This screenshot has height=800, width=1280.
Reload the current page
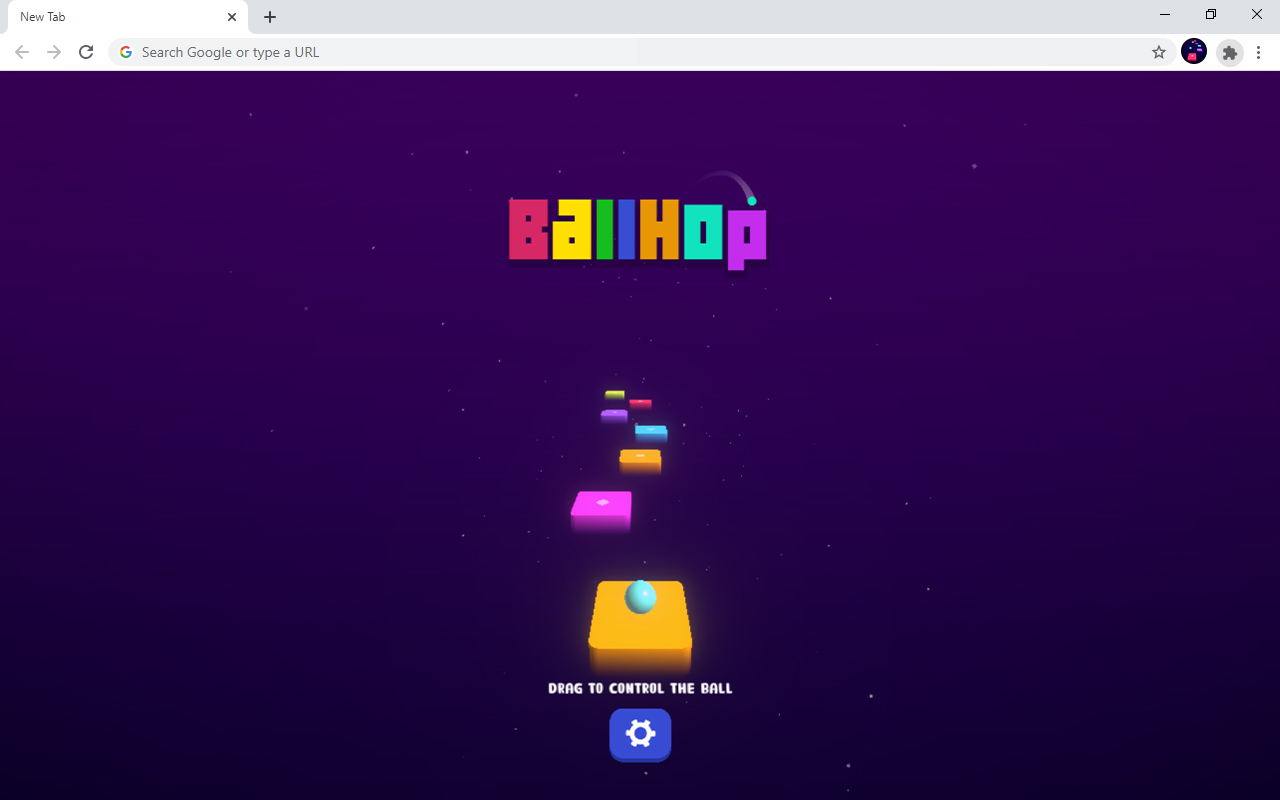tap(86, 52)
